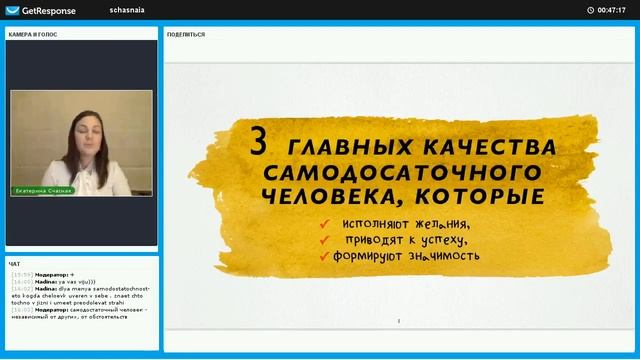Click the GetResponse brand name text
The width and height of the screenshot is (640, 360).
(49, 11)
